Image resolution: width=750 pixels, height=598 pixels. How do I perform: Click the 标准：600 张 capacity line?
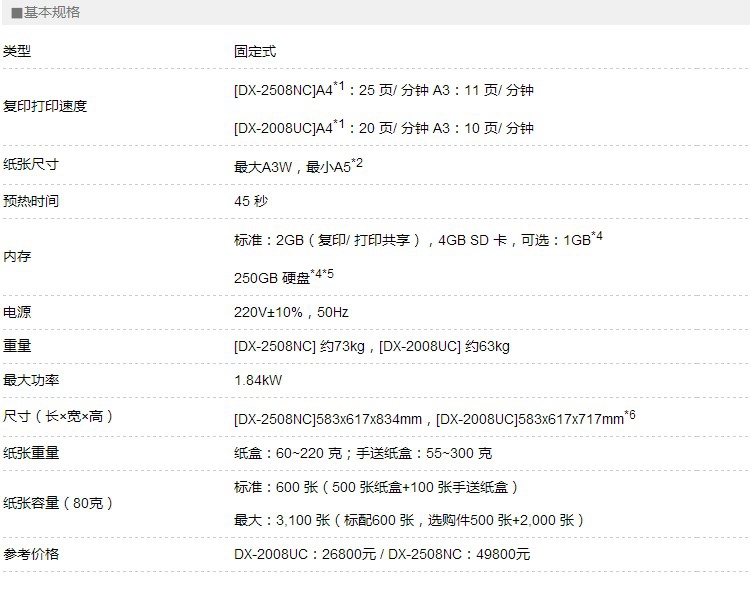376,487
